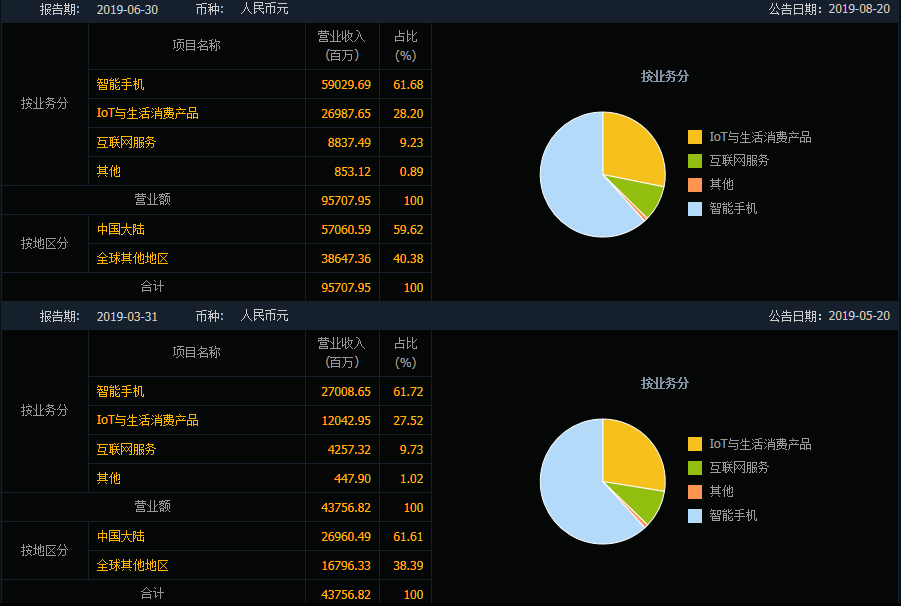Click percentage value 38.39
901x606 pixels.
tap(408, 566)
